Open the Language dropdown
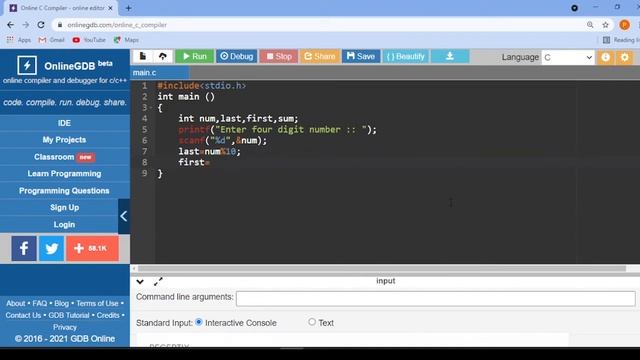640x360 pixels. (x=567, y=58)
